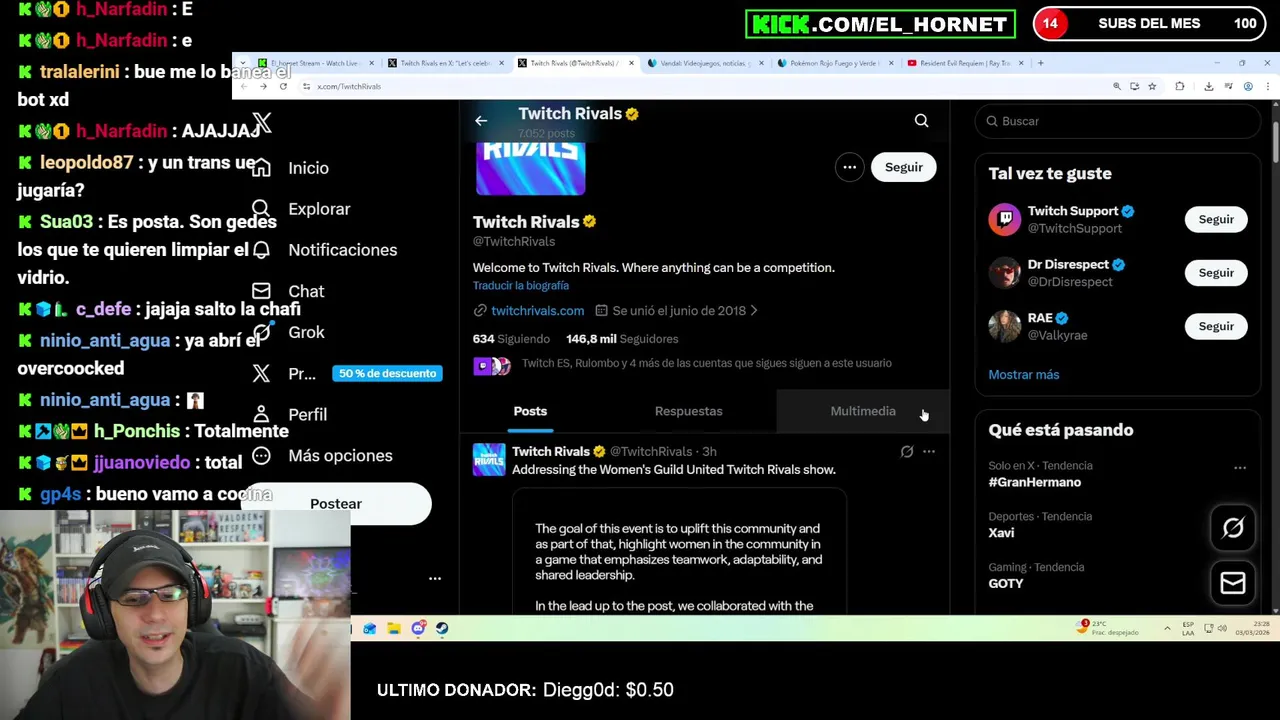Switch to Pokémon Rojo Fuego browser tab

834,63
